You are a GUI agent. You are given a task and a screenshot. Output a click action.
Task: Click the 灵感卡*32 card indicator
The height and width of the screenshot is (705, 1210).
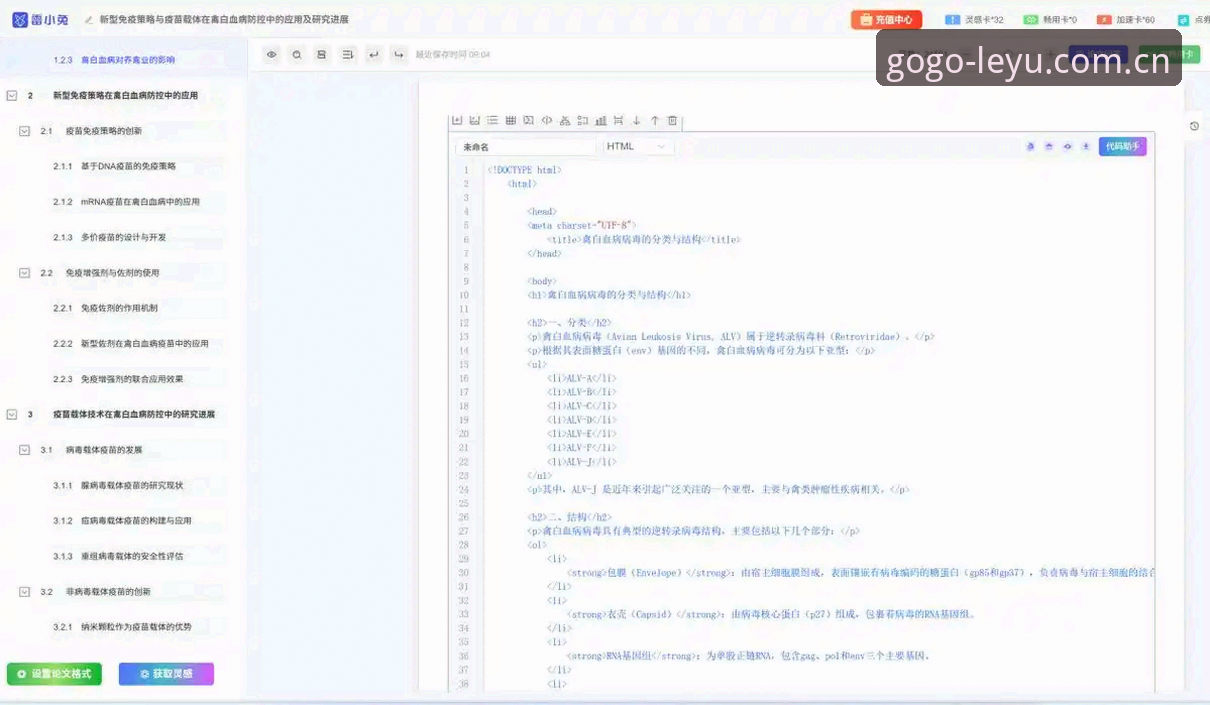pyautogui.click(x=975, y=19)
